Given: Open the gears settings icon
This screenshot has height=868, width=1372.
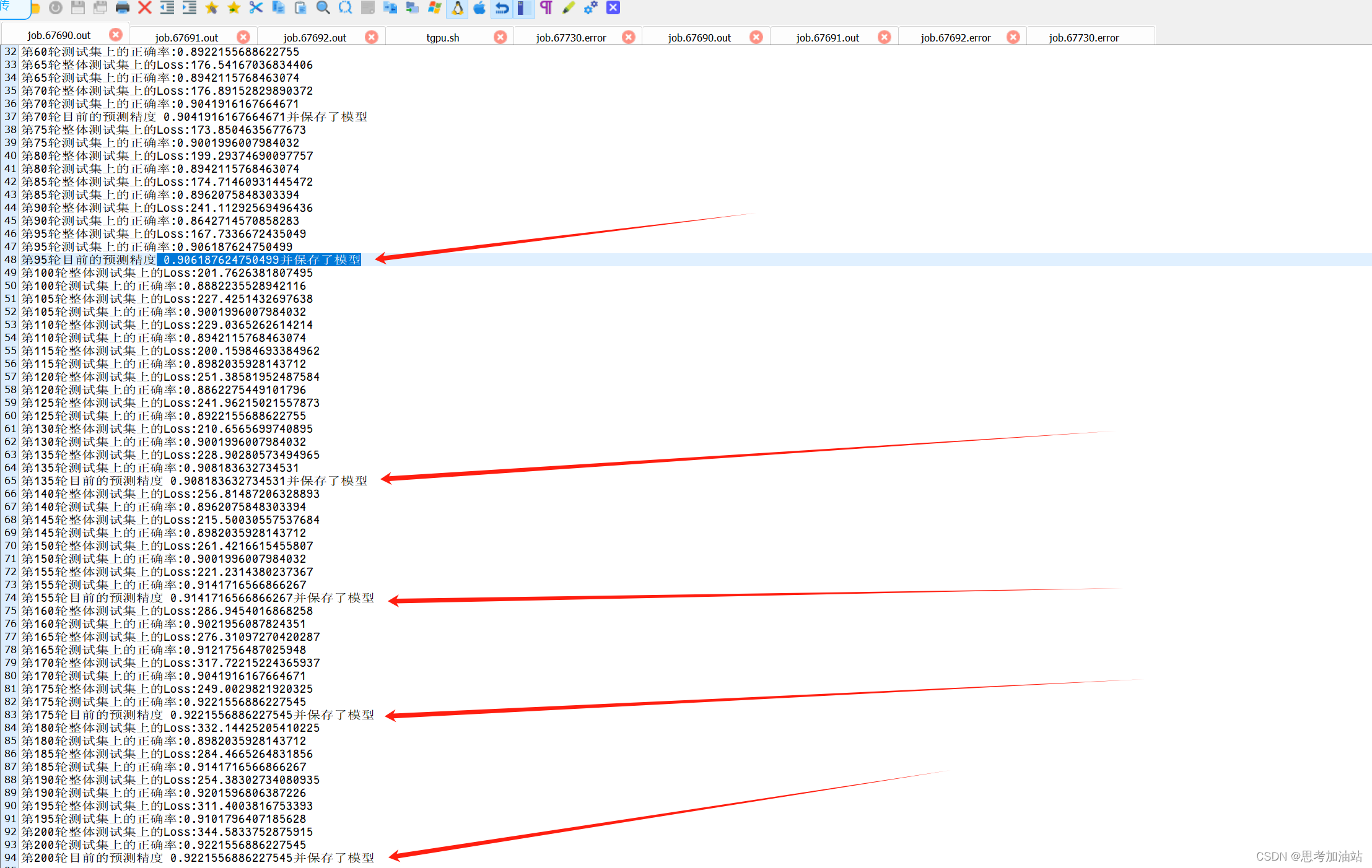Looking at the screenshot, I should click(590, 7).
